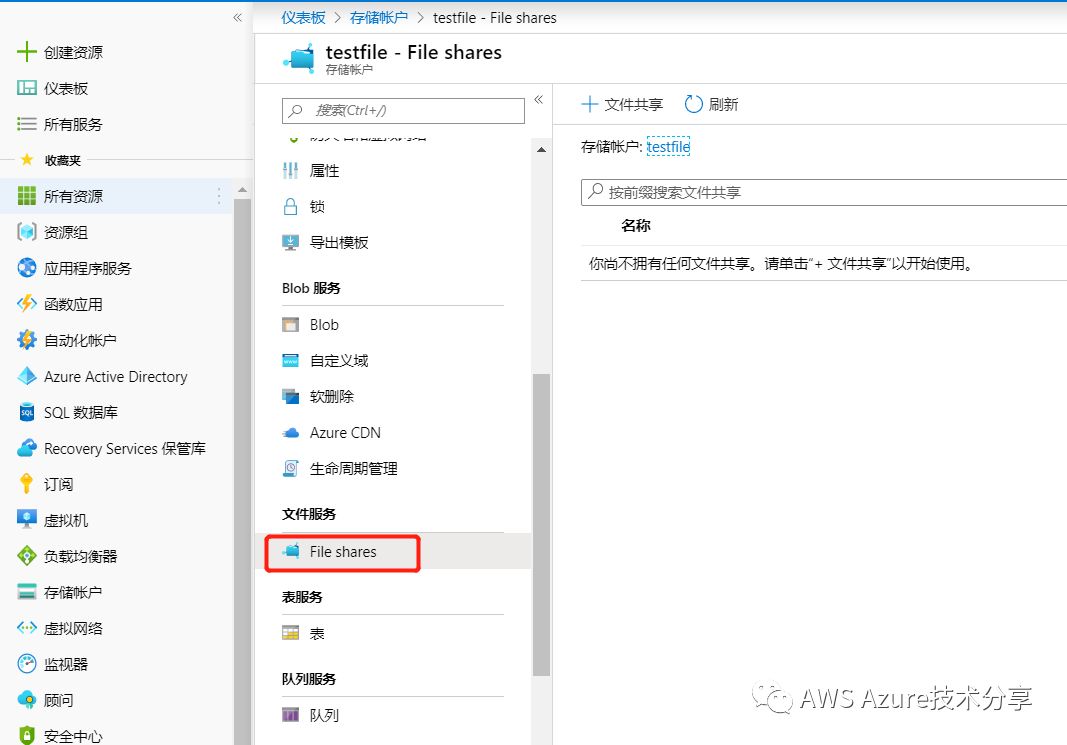Image resolution: width=1067 pixels, height=745 pixels.
Task: Click the 所有资源 row drag handle dots
Action: pos(218,196)
